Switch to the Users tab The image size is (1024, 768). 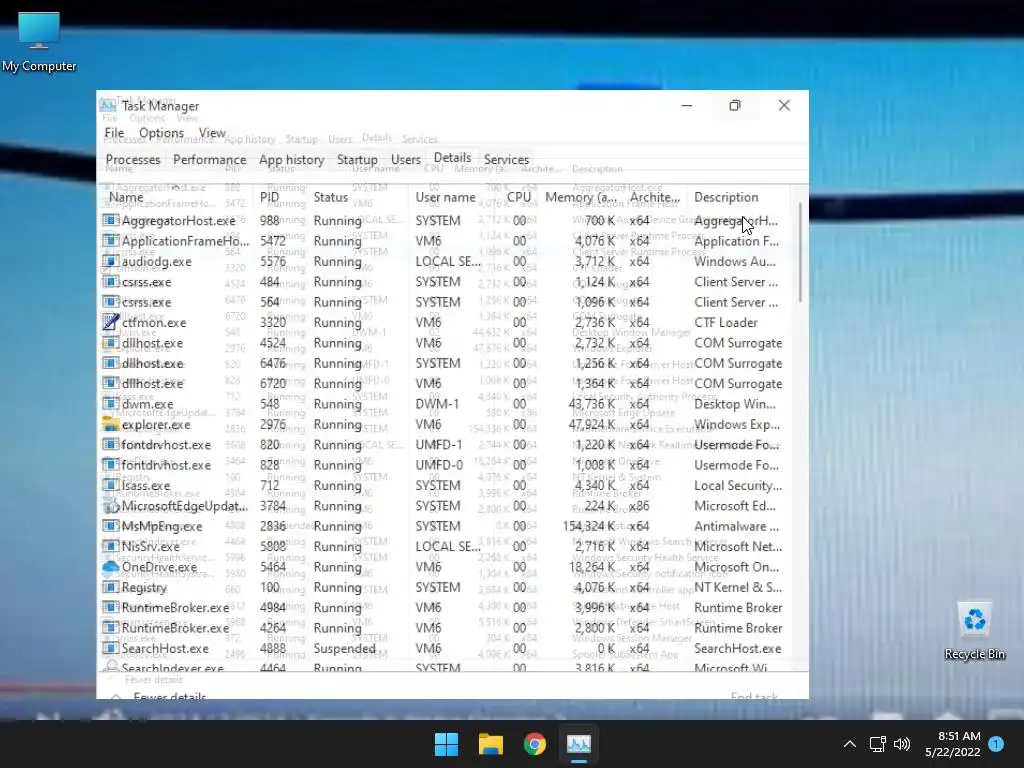click(x=406, y=159)
